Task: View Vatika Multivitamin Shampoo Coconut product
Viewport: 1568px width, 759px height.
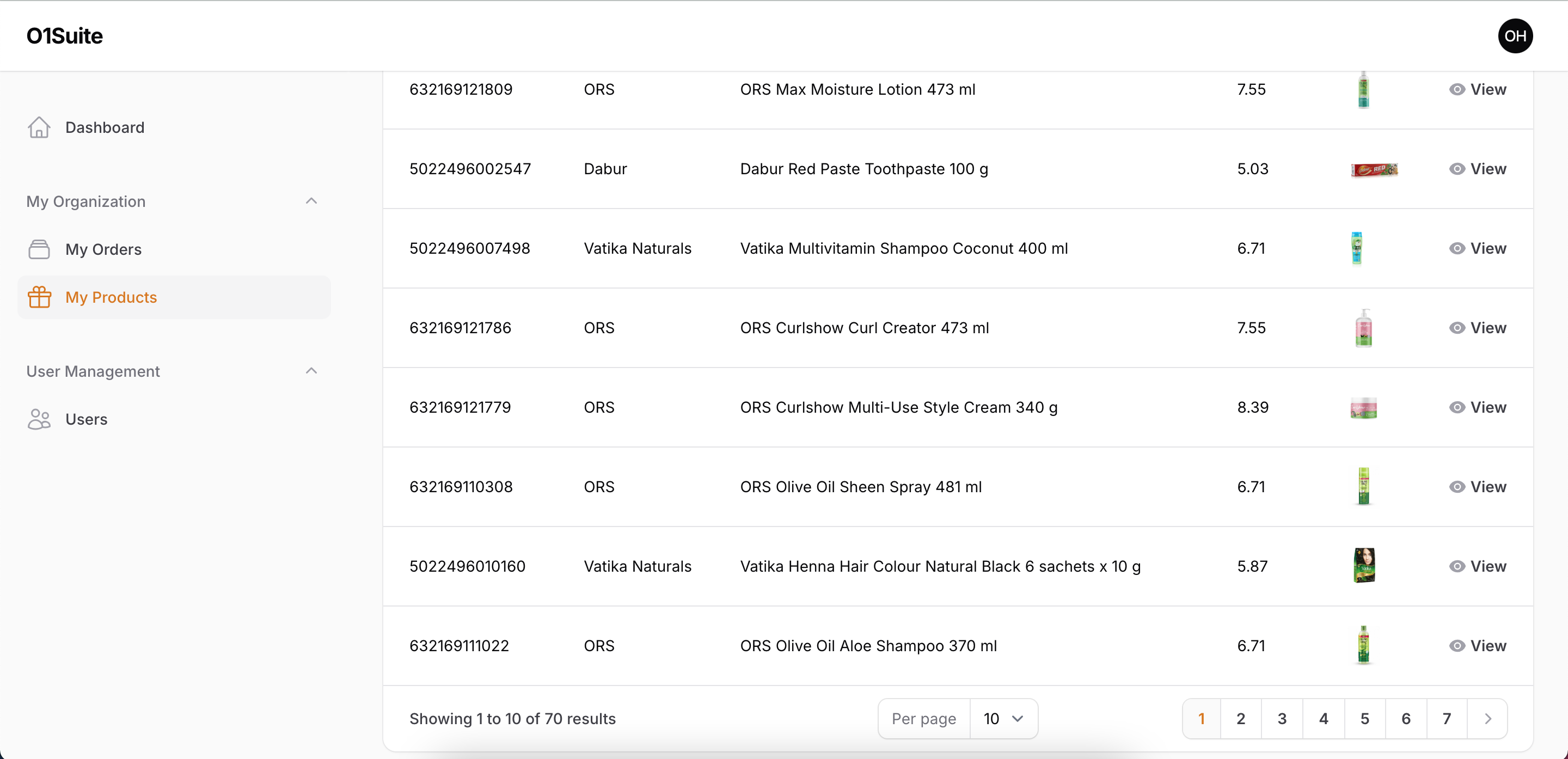Action: (1477, 248)
